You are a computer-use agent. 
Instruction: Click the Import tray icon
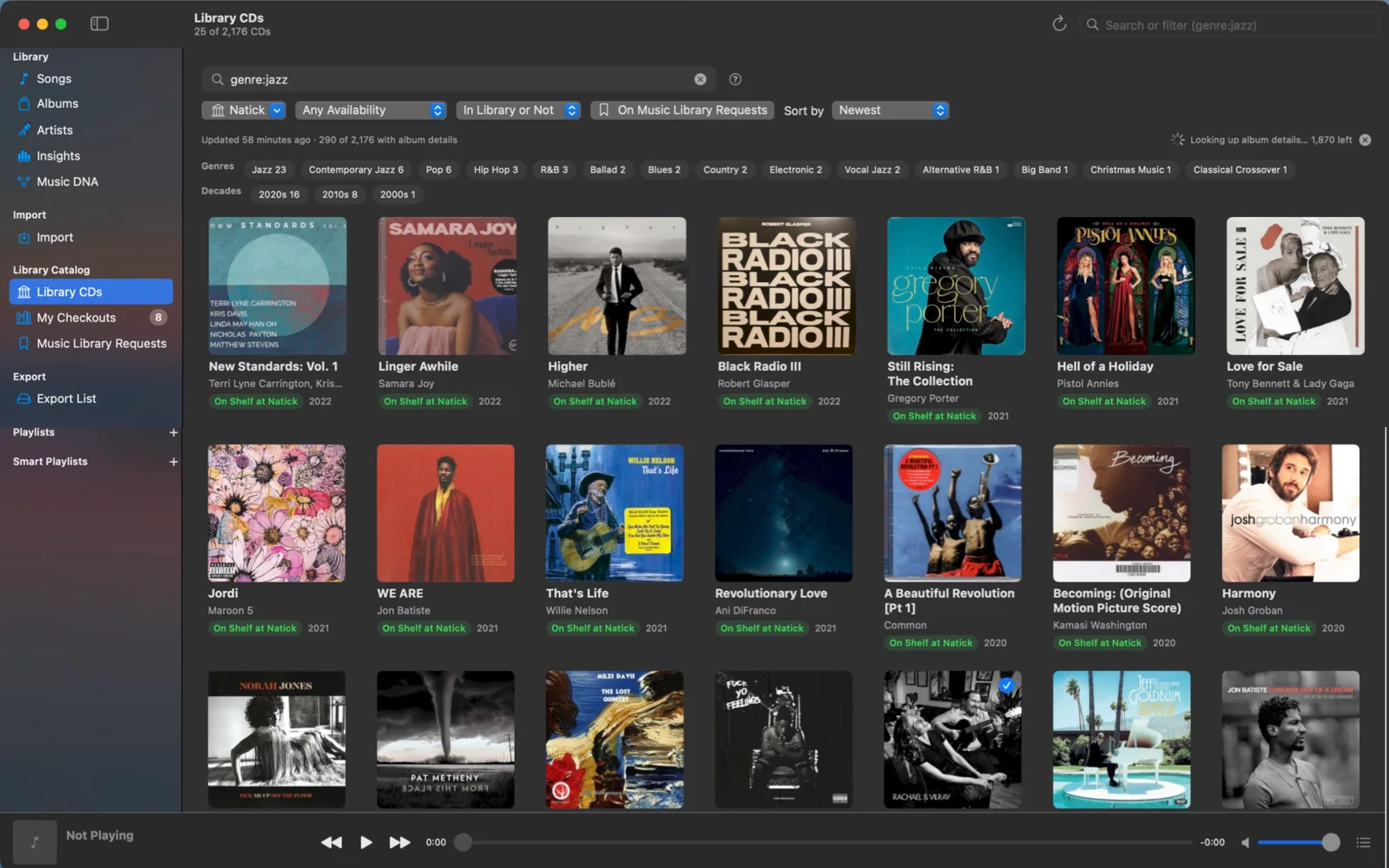[x=24, y=237]
